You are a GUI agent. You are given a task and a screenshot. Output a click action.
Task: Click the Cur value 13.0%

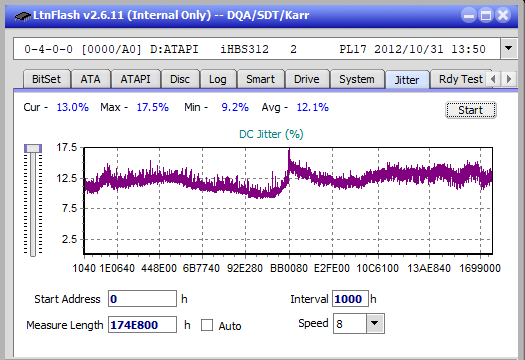(72, 107)
